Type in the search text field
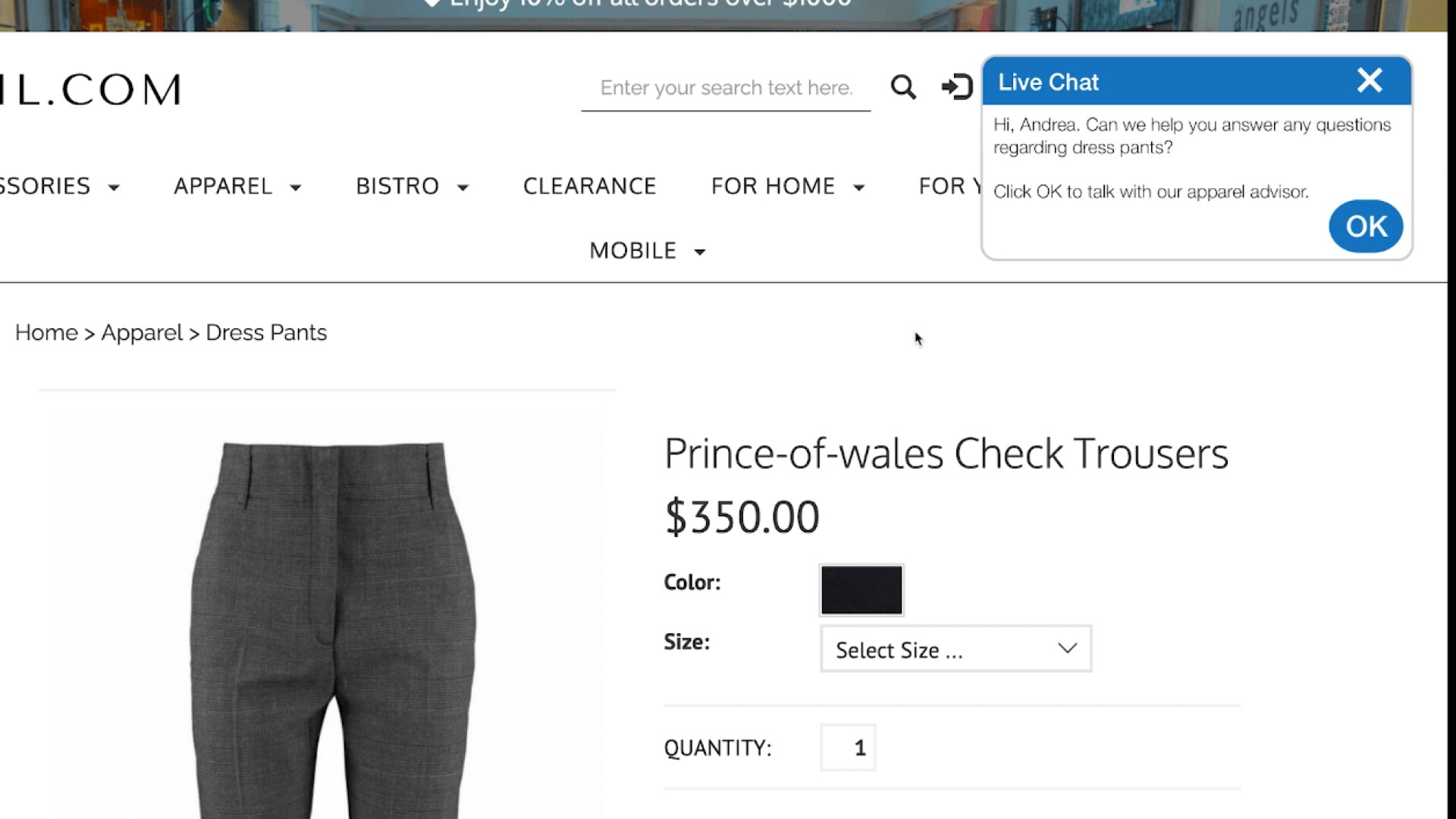This screenshot has height=819, width=1456. coord(726,88)
